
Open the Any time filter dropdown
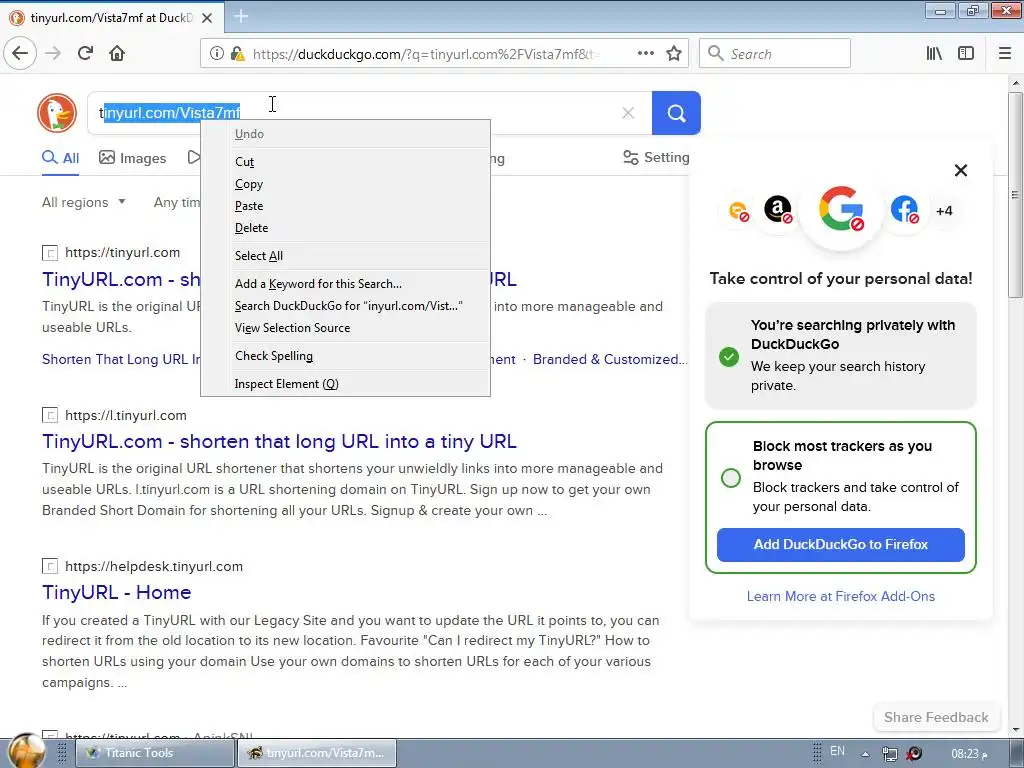coord(176,202)
